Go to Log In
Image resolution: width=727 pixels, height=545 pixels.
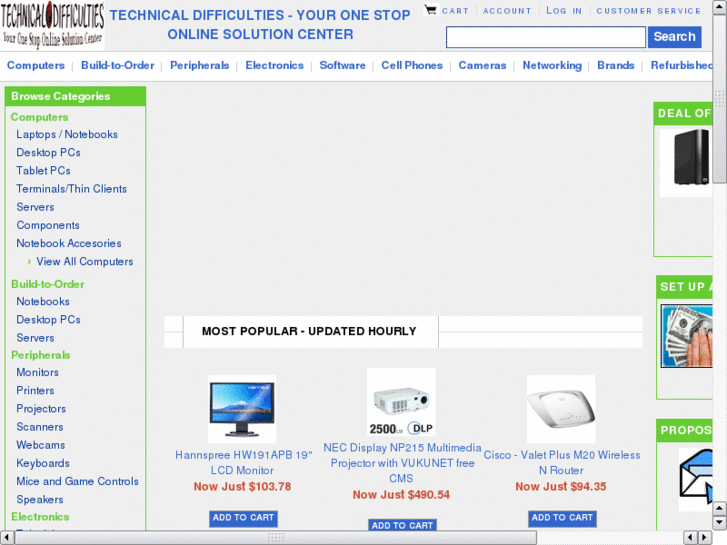[564, 11]
